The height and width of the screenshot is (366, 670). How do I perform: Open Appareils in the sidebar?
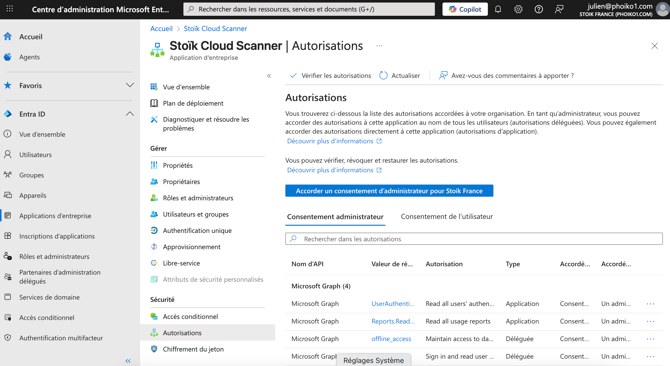point(32,195)
